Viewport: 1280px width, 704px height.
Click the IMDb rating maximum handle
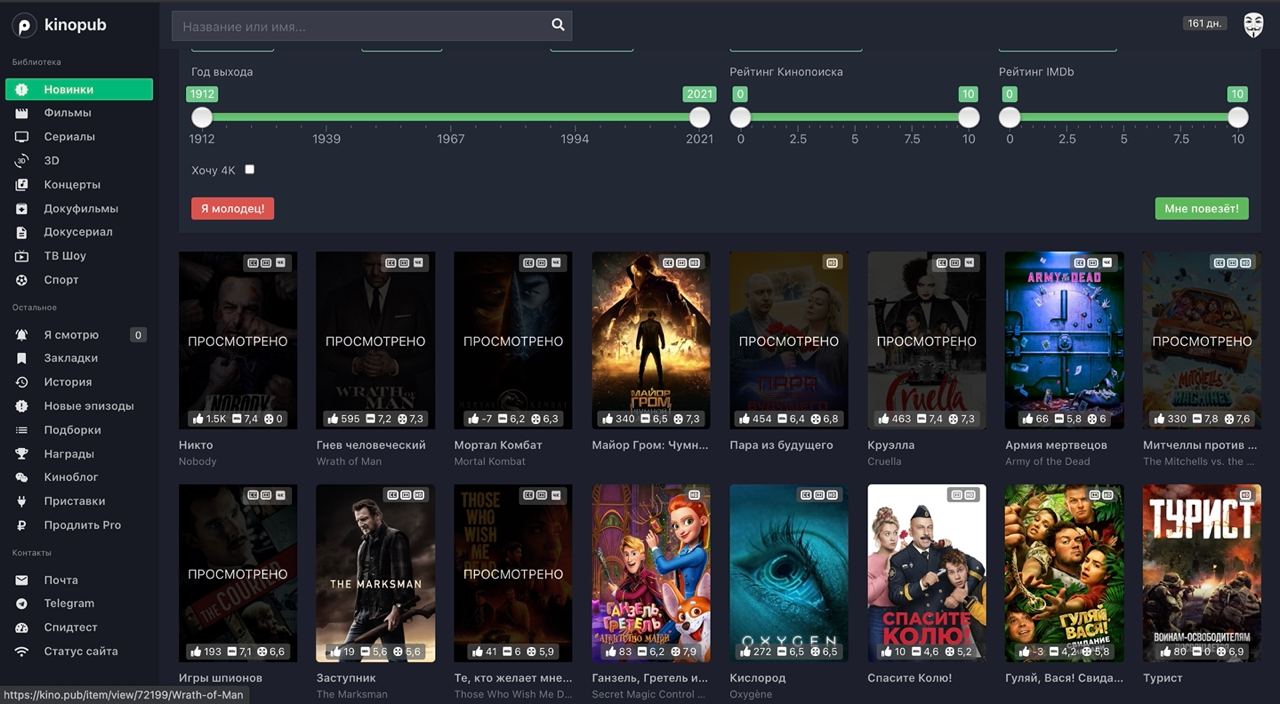tap(1238, 117)
